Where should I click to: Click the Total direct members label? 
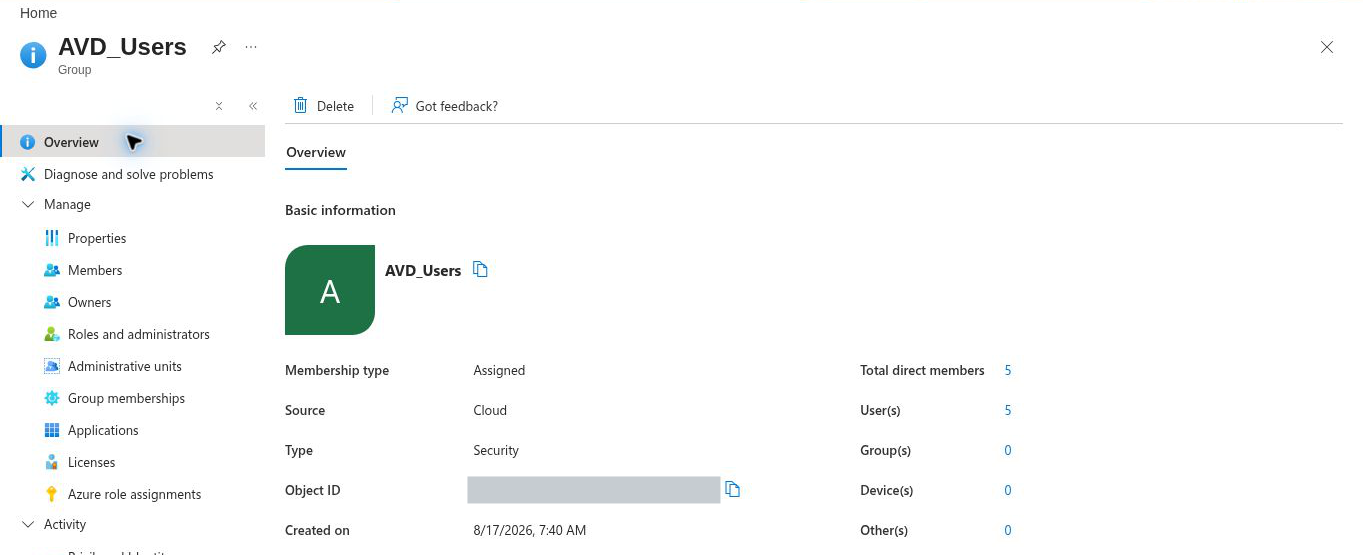pyautogui.click(x=922, y=370)
